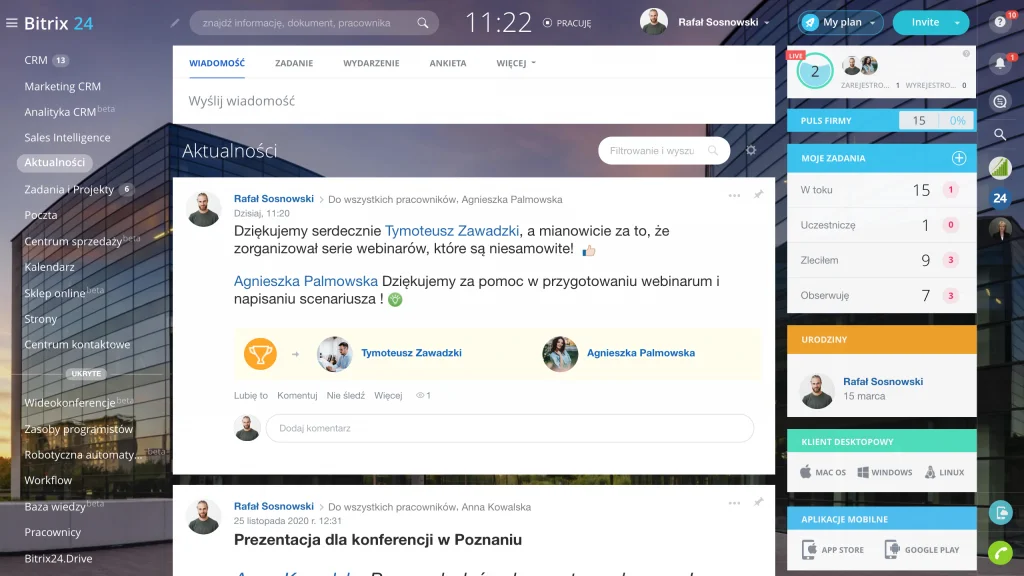Click the My plan button
This screenshot has width=1024, height=576.
click(x=840, y=22)
